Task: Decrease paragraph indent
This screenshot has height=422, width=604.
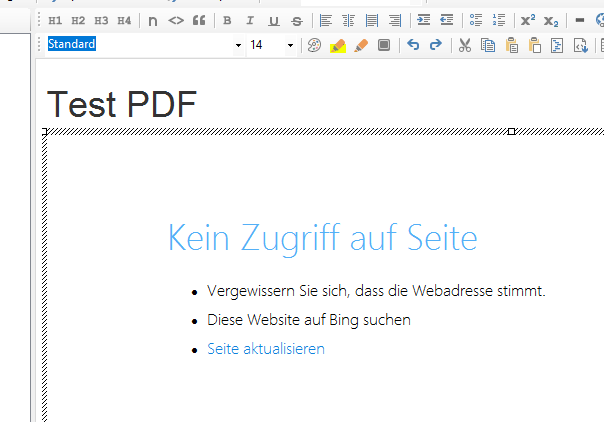Action: click(447, 20)
